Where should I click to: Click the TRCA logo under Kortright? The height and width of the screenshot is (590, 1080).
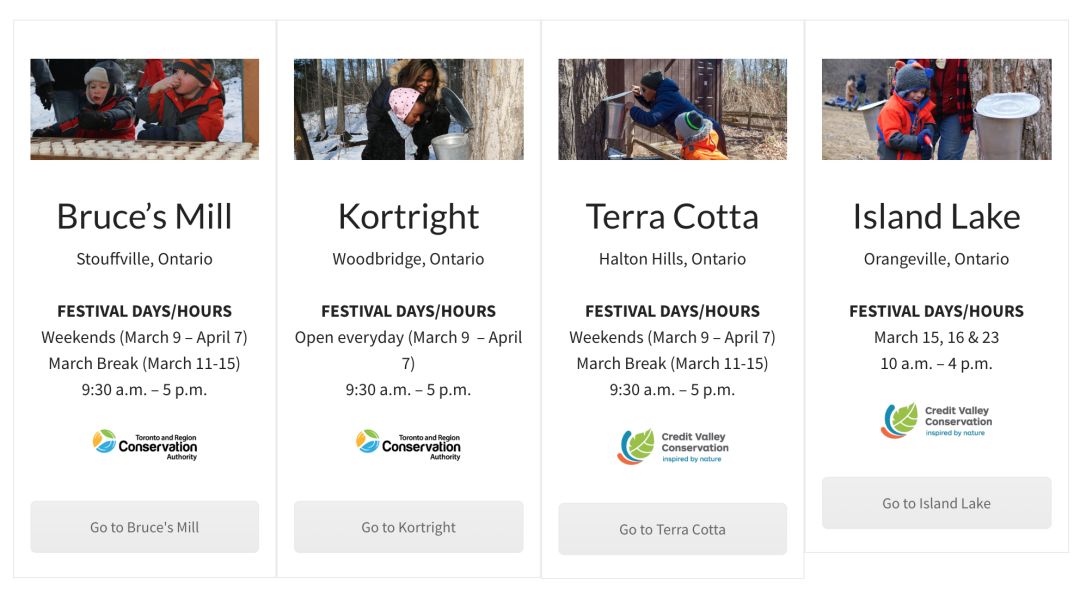pyautogui.click(x=408, y=445)
